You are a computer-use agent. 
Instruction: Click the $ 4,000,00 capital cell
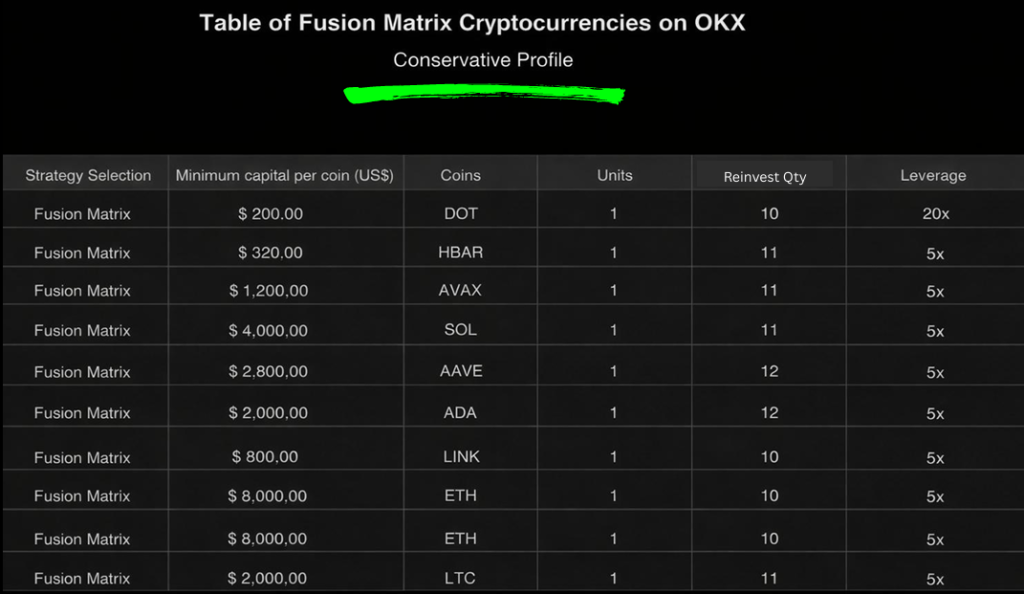(268, 330)
